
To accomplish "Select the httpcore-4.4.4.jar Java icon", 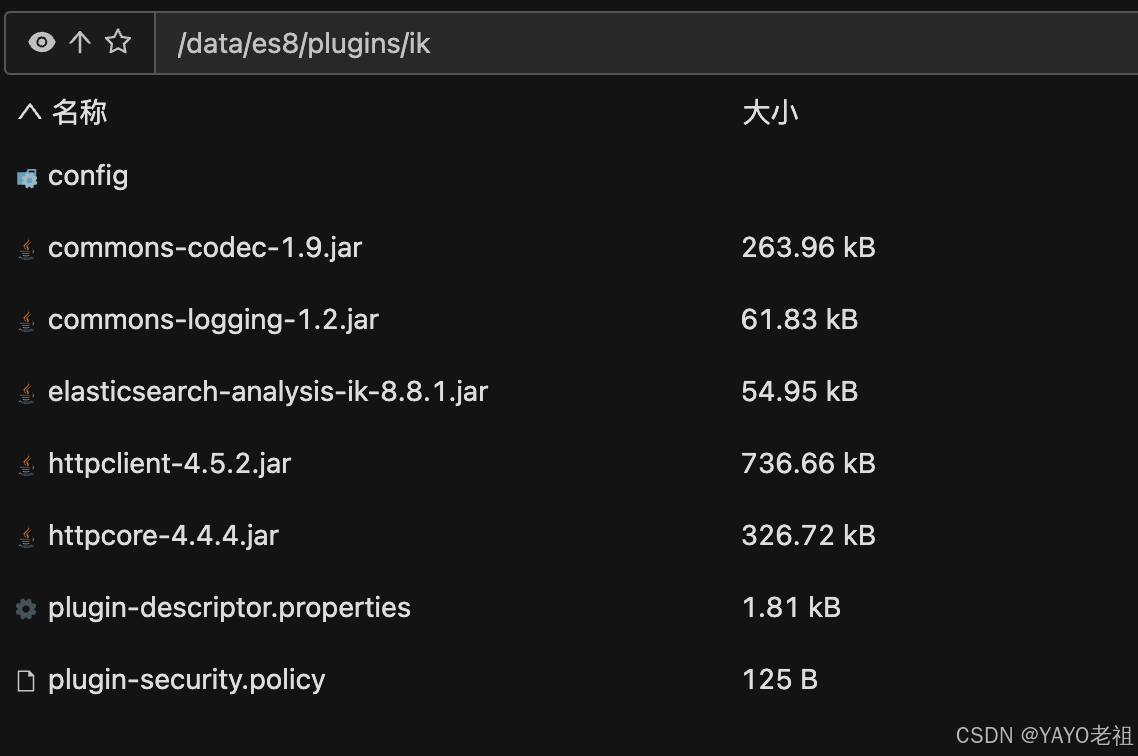I will 25,536.
